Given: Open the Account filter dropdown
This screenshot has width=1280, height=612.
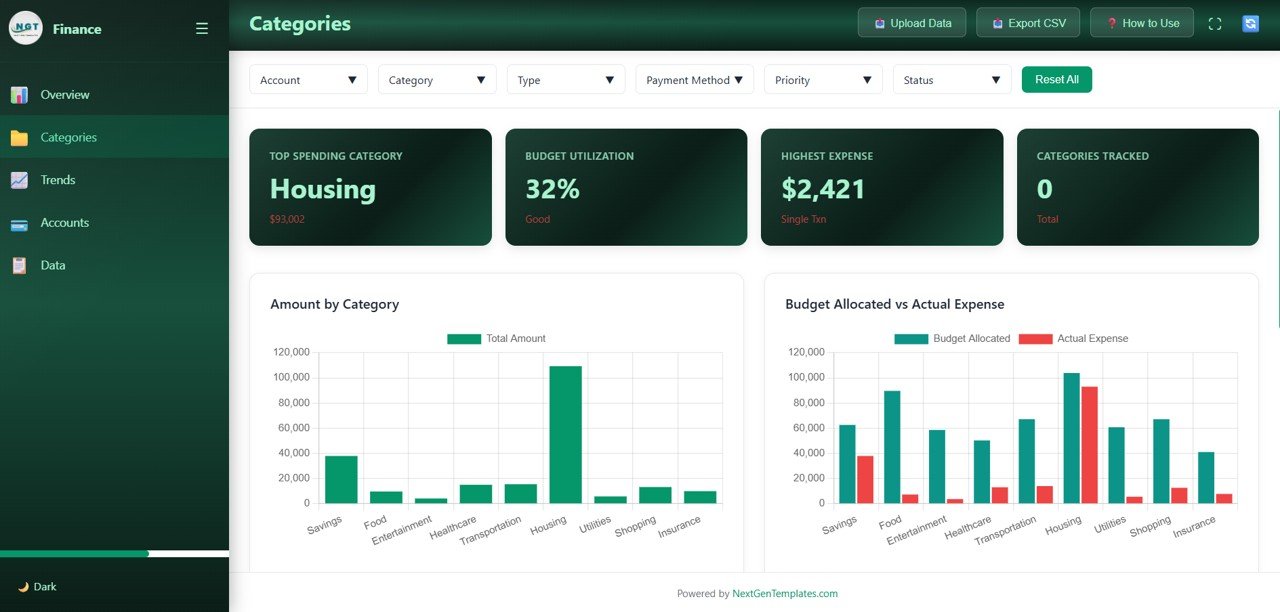Looking at the screenshot, I should click(x=308, y=79).
